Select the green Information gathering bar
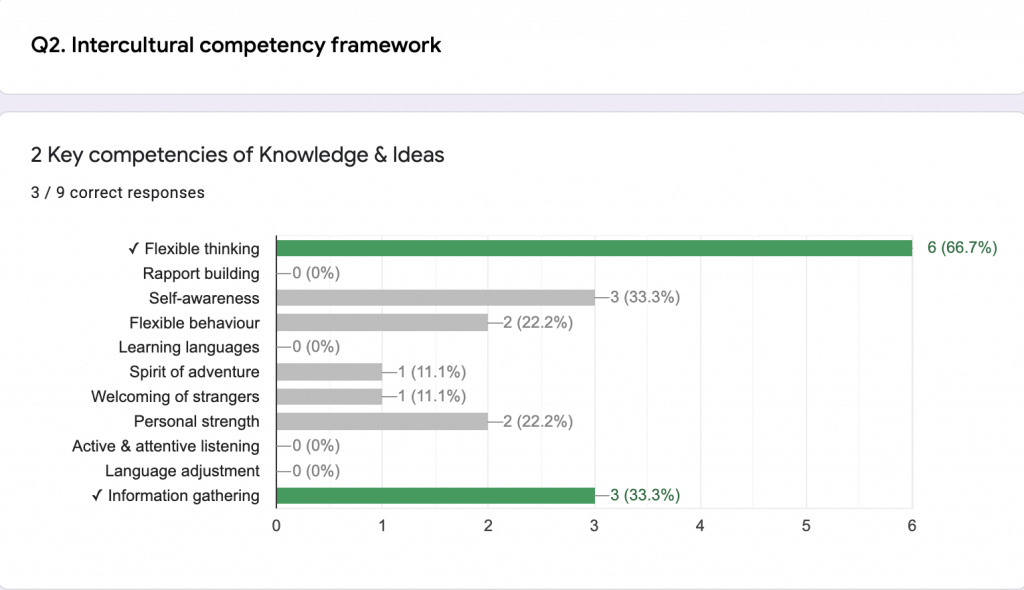Viewport: 1024px width, 590px height. click(x=435, y=495)
